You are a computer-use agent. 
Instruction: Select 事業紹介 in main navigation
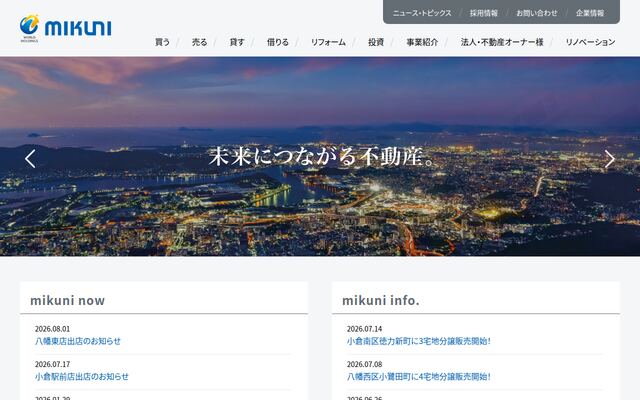point(422,42)
